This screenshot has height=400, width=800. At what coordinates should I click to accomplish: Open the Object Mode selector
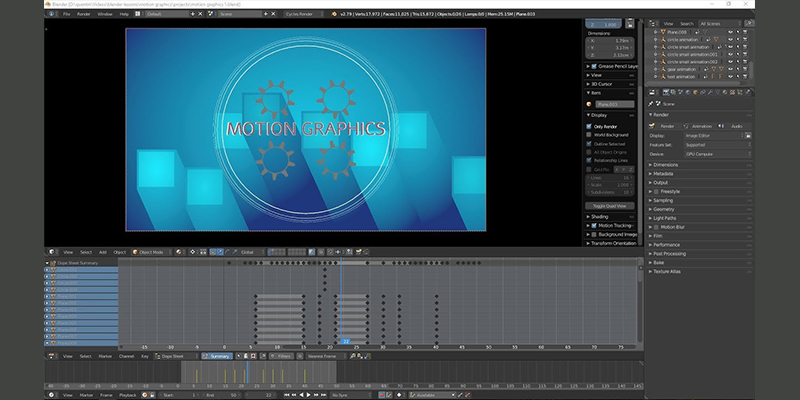151,252
